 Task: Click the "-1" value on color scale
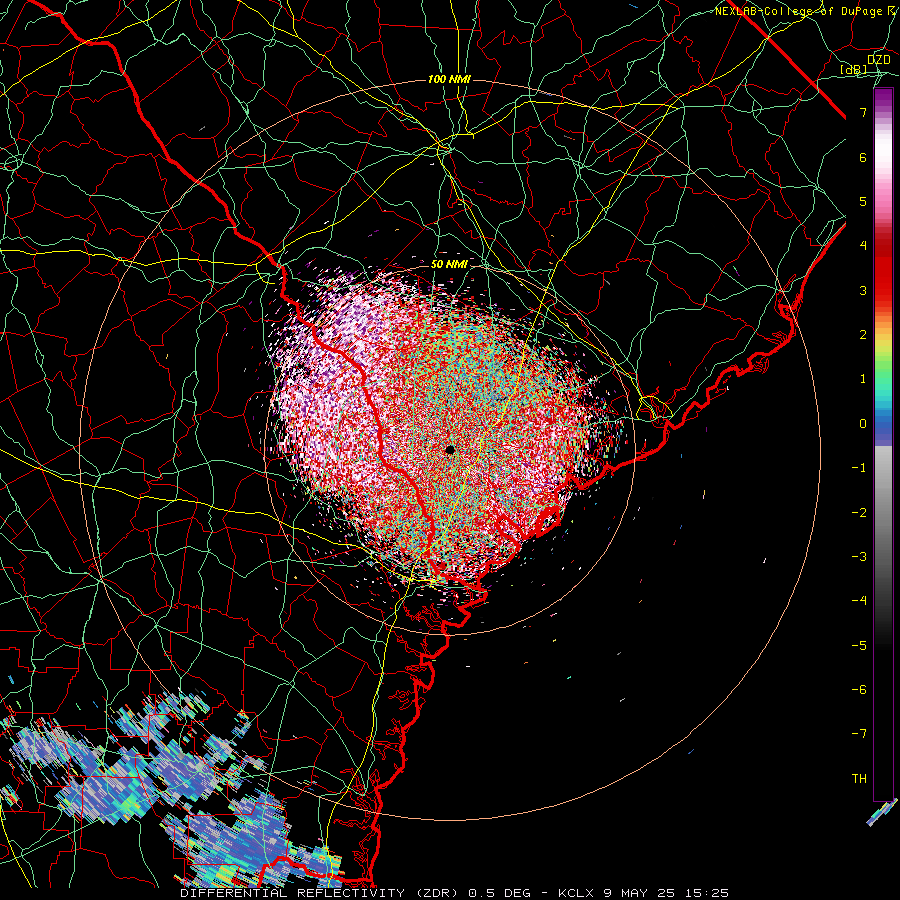(859, 468)
